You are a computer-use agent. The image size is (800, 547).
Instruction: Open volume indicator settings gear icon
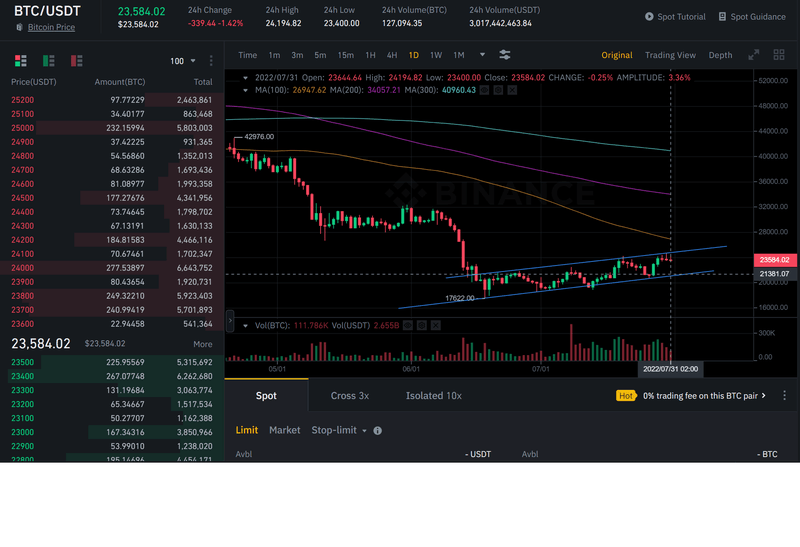pyautogui.click(x=422, y=325)
